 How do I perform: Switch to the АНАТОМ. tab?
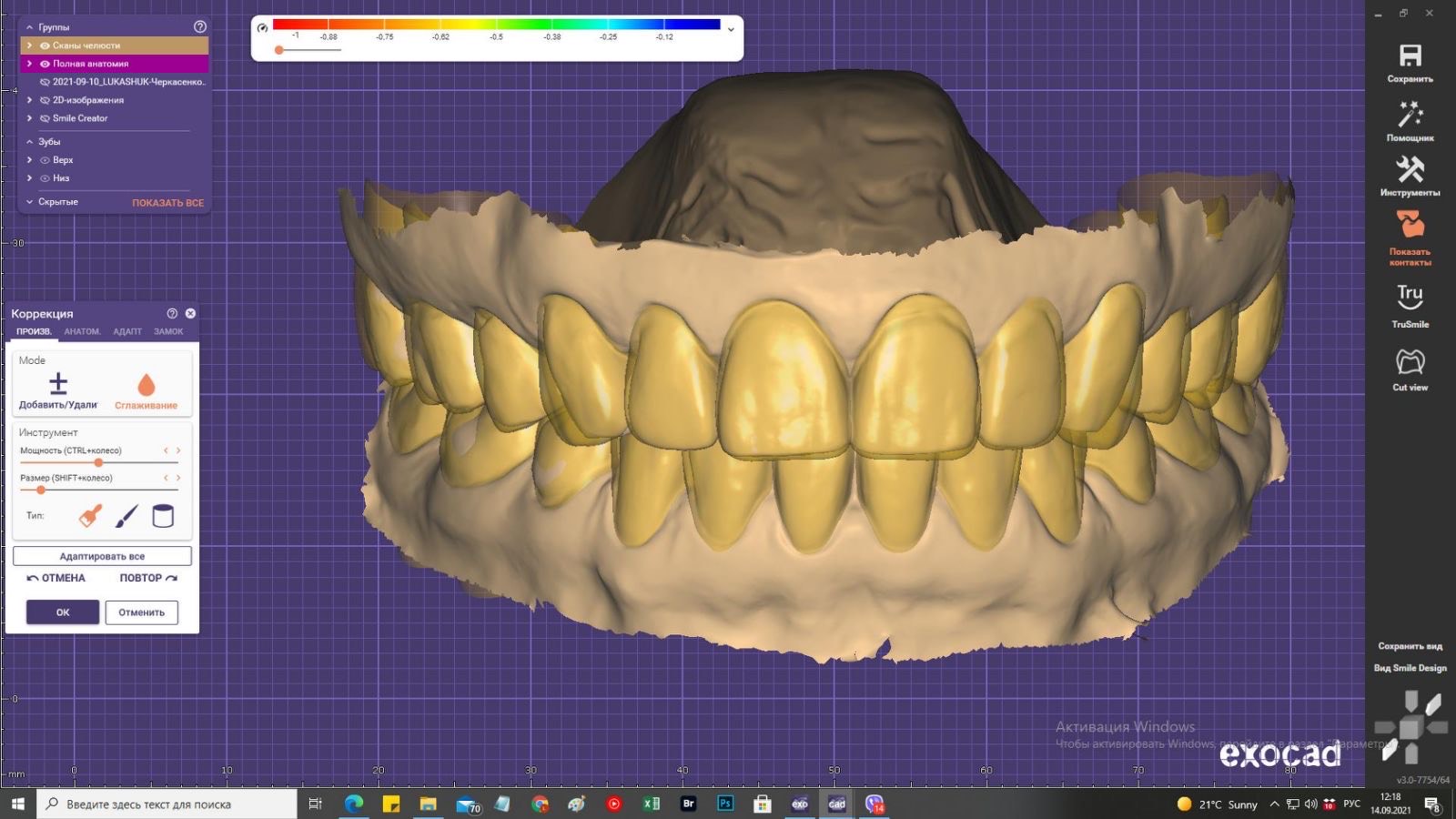pos(82,332)
